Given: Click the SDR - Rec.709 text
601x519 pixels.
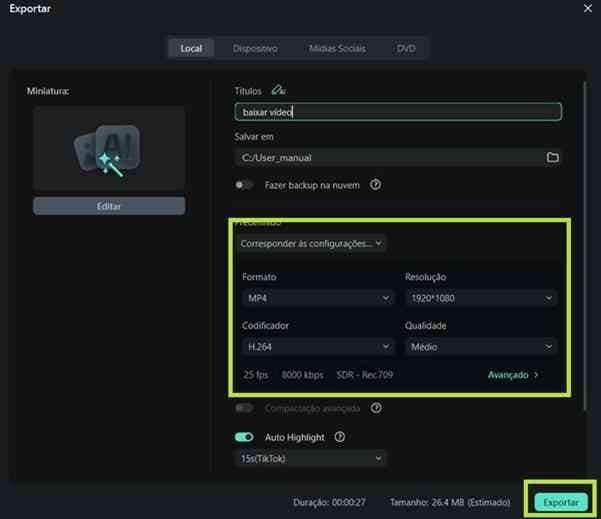Looking at the screenshot, I should [365, 374].
